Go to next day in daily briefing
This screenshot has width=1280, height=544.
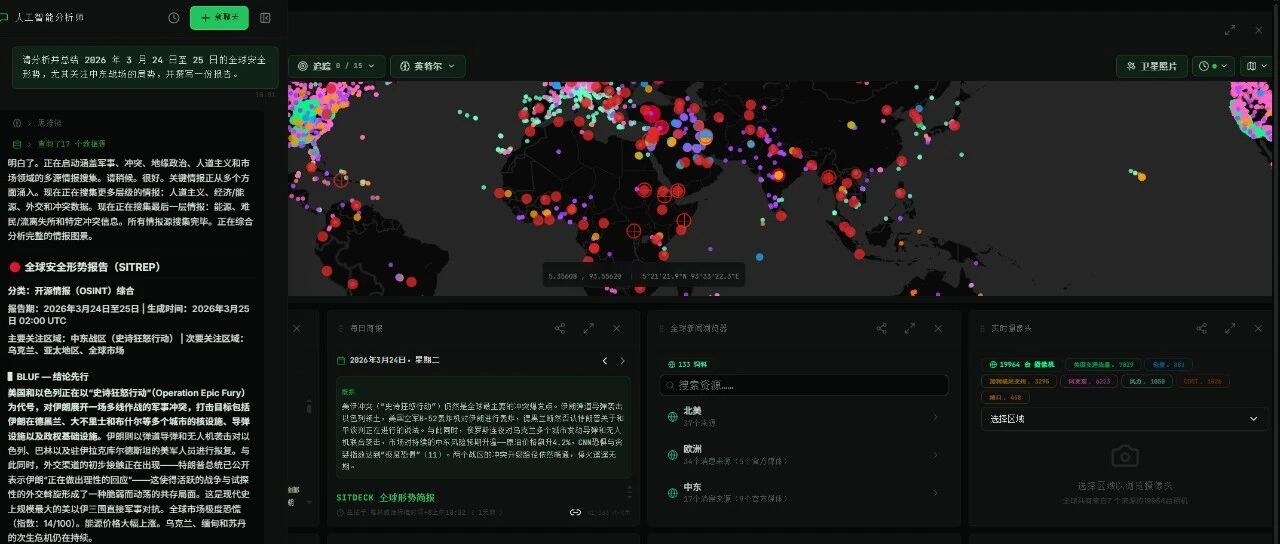[622, 360]
